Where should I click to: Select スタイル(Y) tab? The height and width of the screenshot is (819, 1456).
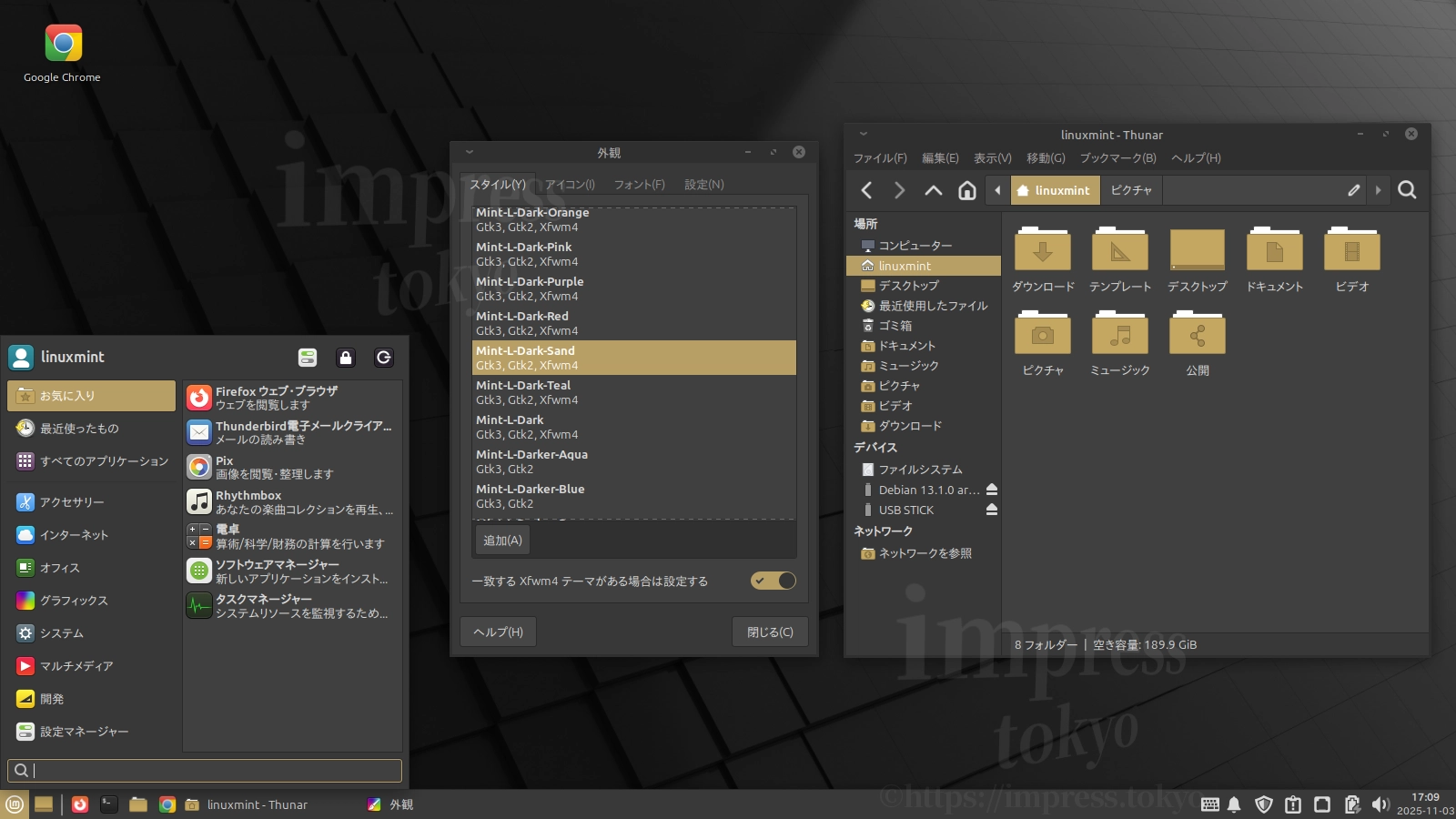pyautogui.click(x=498, y=185)
